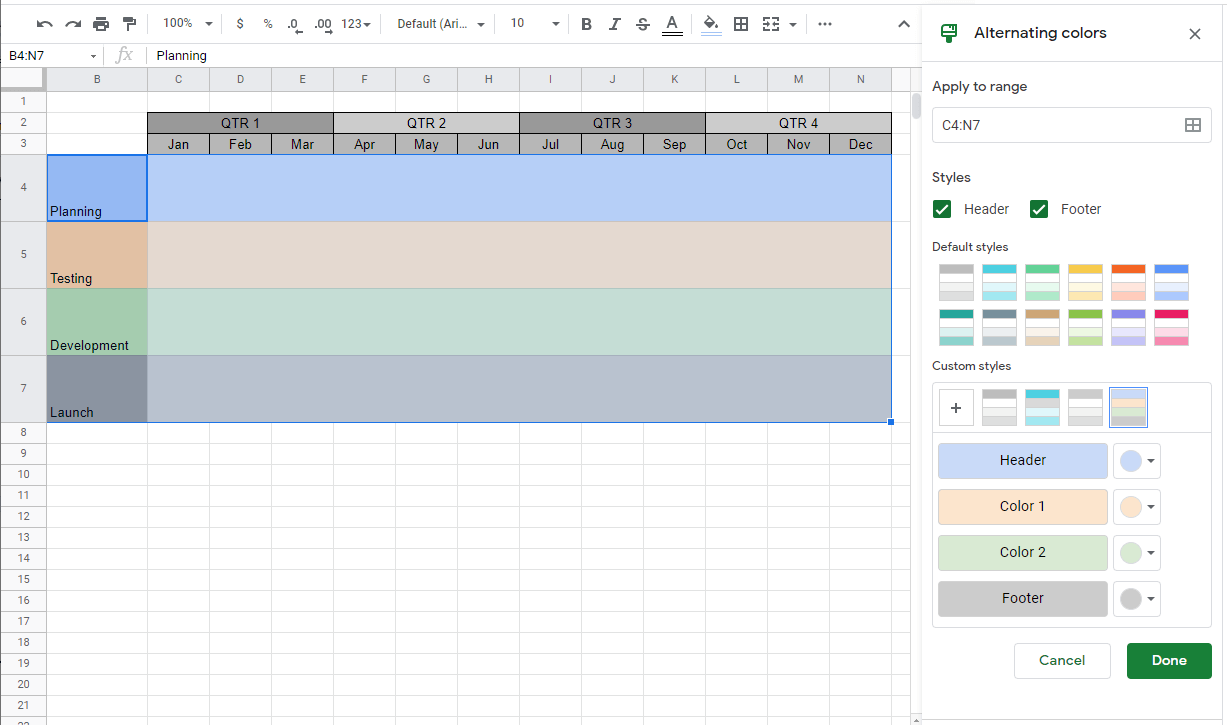Screen dimensions: 1227x725
Task: Collapse the toolbar with the chevron
Action: [x=904, y=22]
